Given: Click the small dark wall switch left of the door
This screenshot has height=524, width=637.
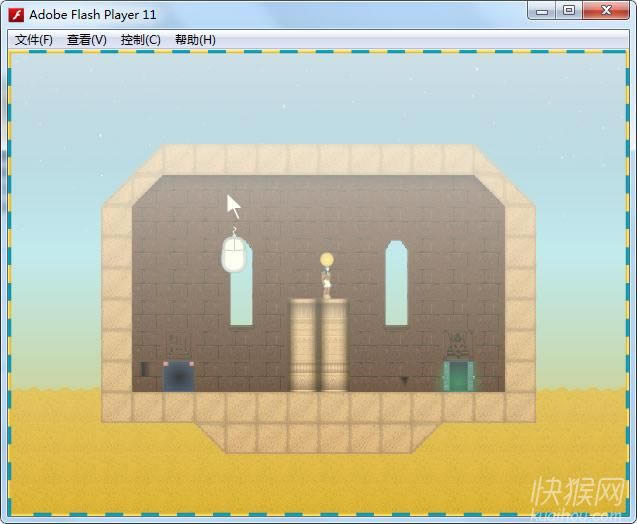Looking at the screenshot, I should (145, 369).
